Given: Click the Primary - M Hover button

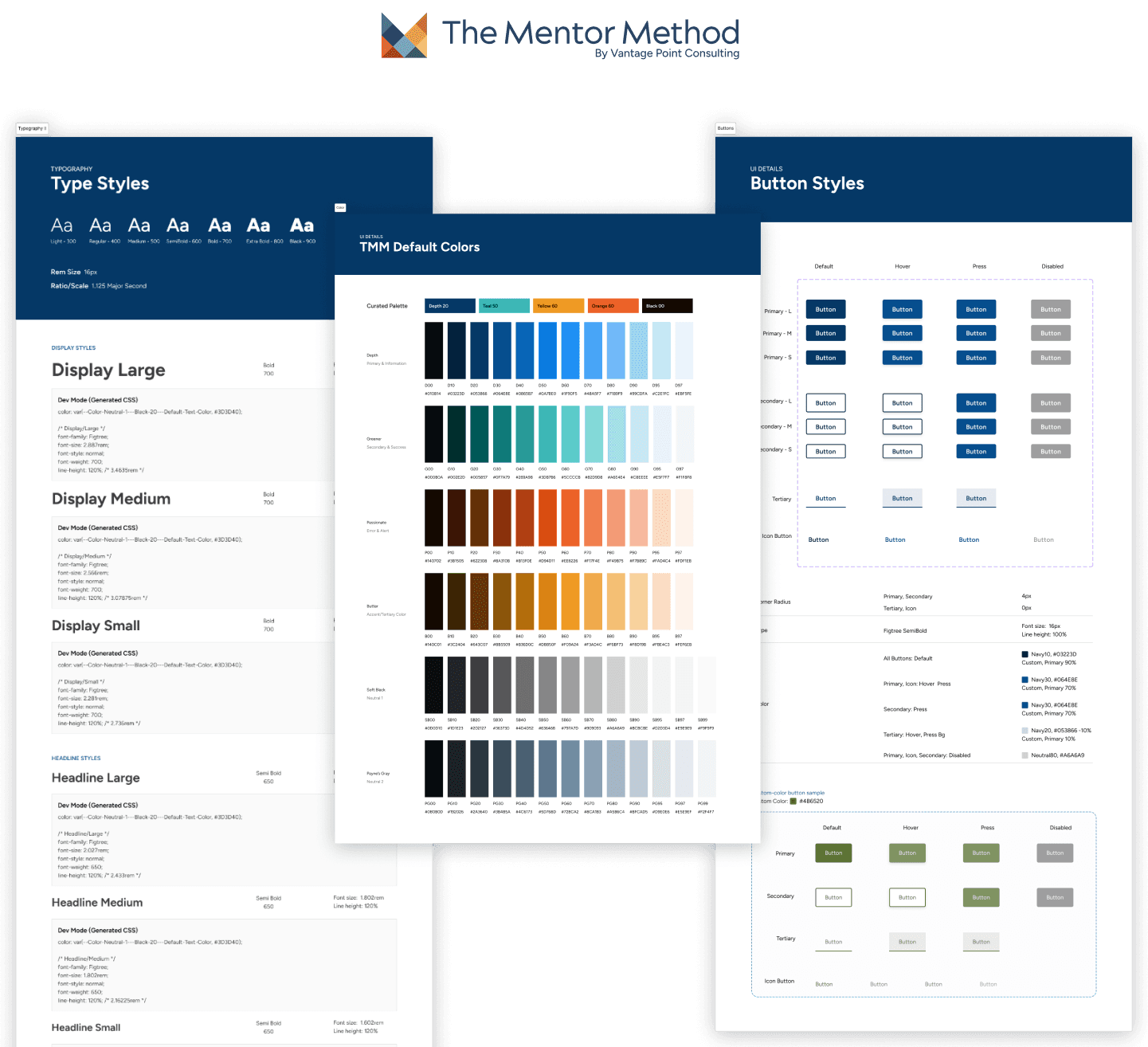Looking at the screenshot, I should (x=902, y=333).
